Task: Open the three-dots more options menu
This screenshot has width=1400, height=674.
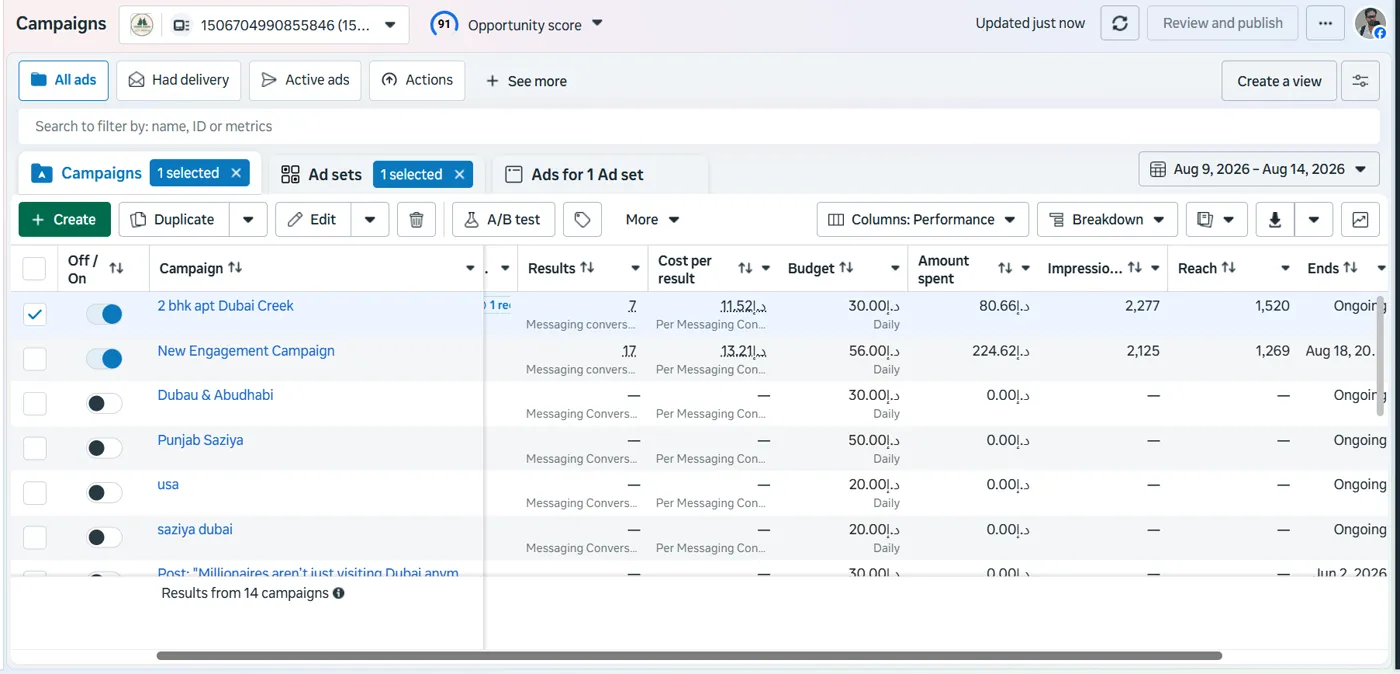Action: 1325,23
